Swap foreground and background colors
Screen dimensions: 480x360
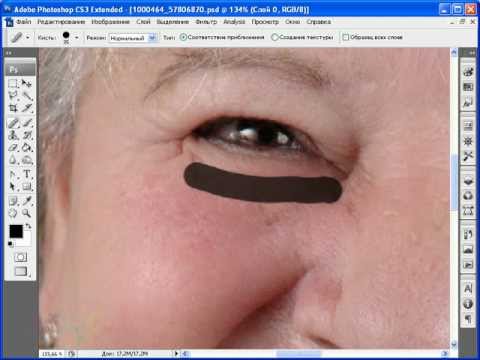tap(29, 226)
